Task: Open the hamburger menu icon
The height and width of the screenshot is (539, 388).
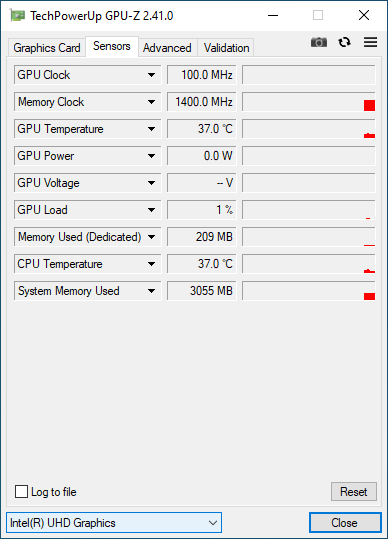Action: point(370,42)
